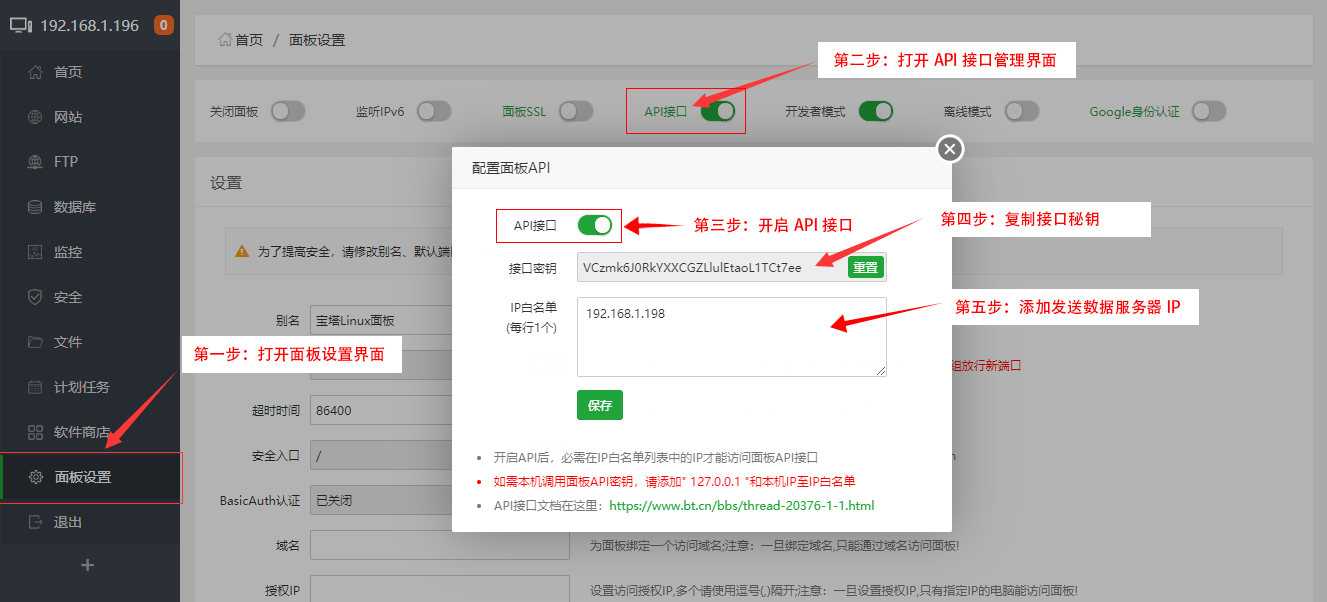Click 首页 in the breadcrumb
The image size is (1327, 602).
pos(249,40)
